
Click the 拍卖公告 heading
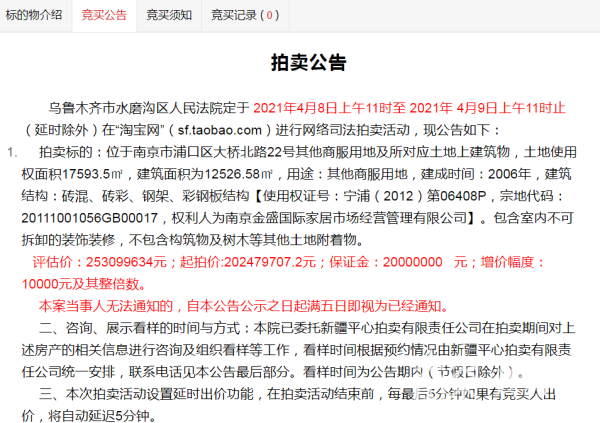click(308, 62)
